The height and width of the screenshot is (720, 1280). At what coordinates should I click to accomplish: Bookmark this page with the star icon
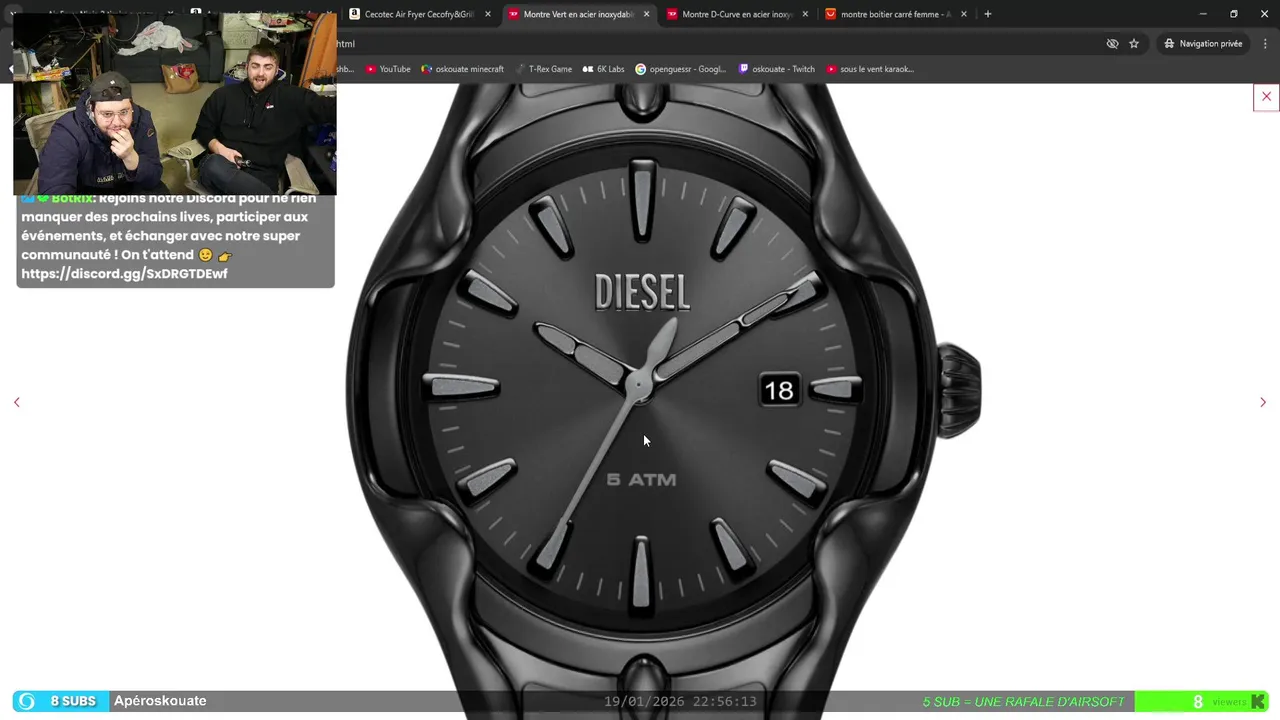point(1134,44)
